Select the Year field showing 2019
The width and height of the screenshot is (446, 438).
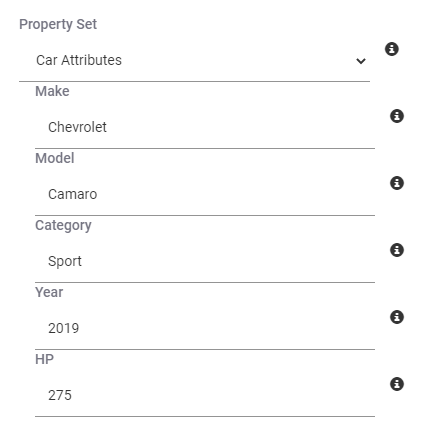click(x=205, y=328)
